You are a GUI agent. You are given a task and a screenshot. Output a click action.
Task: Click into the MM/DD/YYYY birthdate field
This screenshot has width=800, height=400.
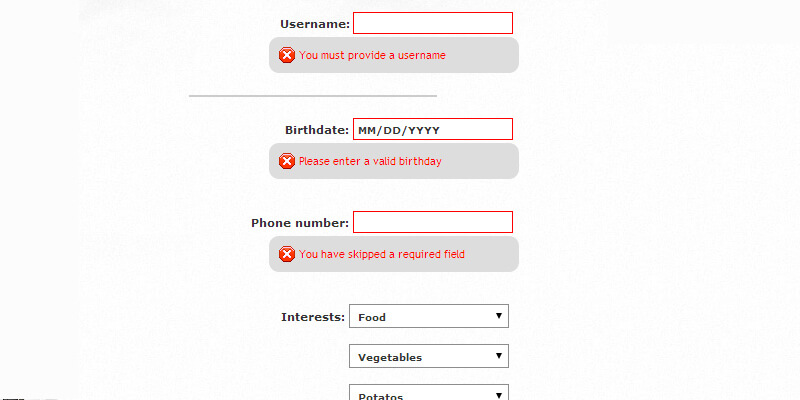[x=432, y=129]
